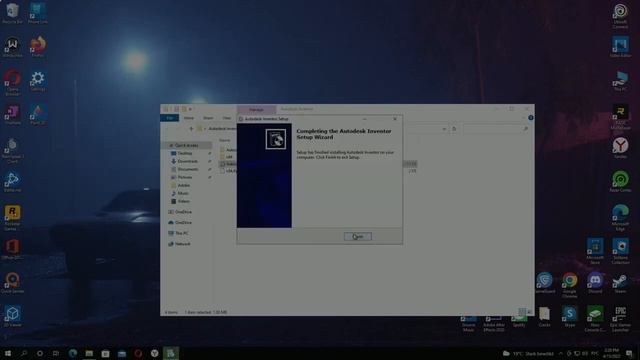Open the Video Editor desktop shortcut

tap(620, 47)
